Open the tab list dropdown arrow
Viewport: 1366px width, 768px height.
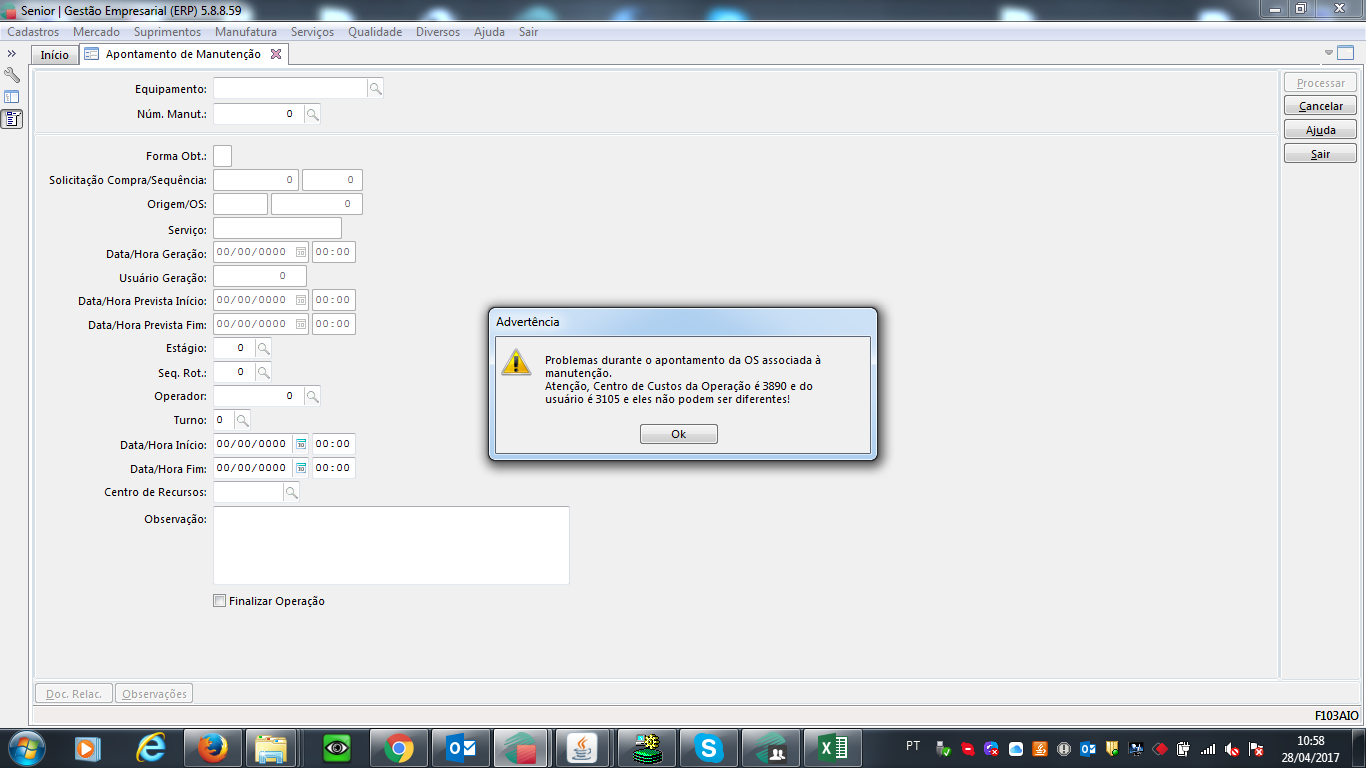click(x=1329, y=53)
